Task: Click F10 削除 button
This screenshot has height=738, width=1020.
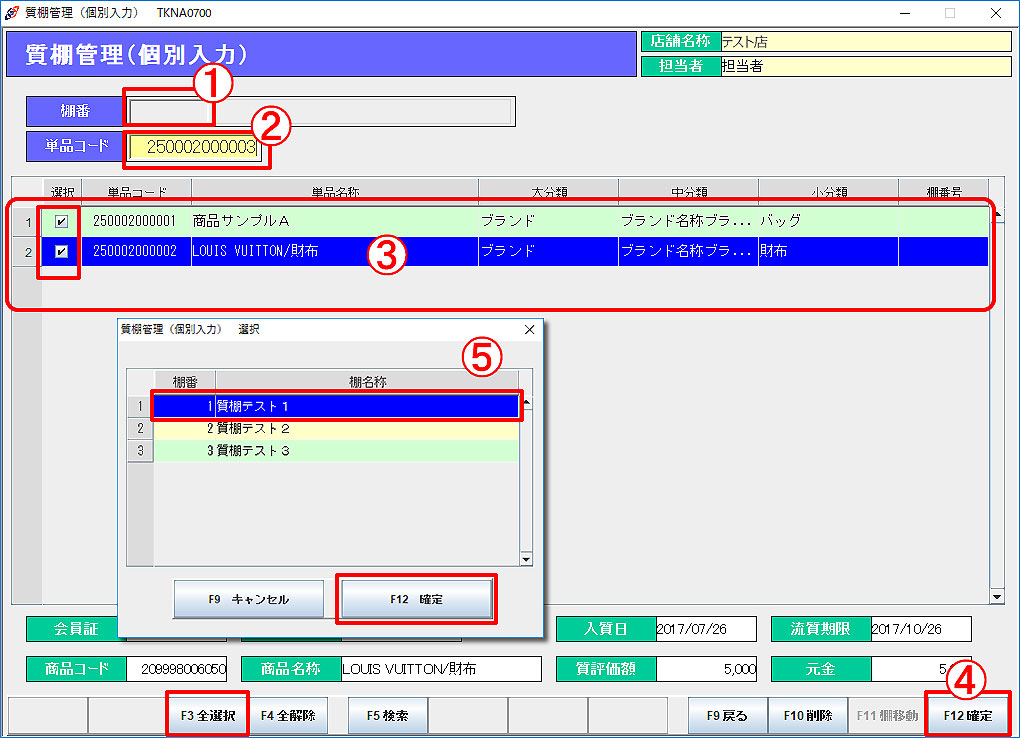Action: tap(808, 716)
